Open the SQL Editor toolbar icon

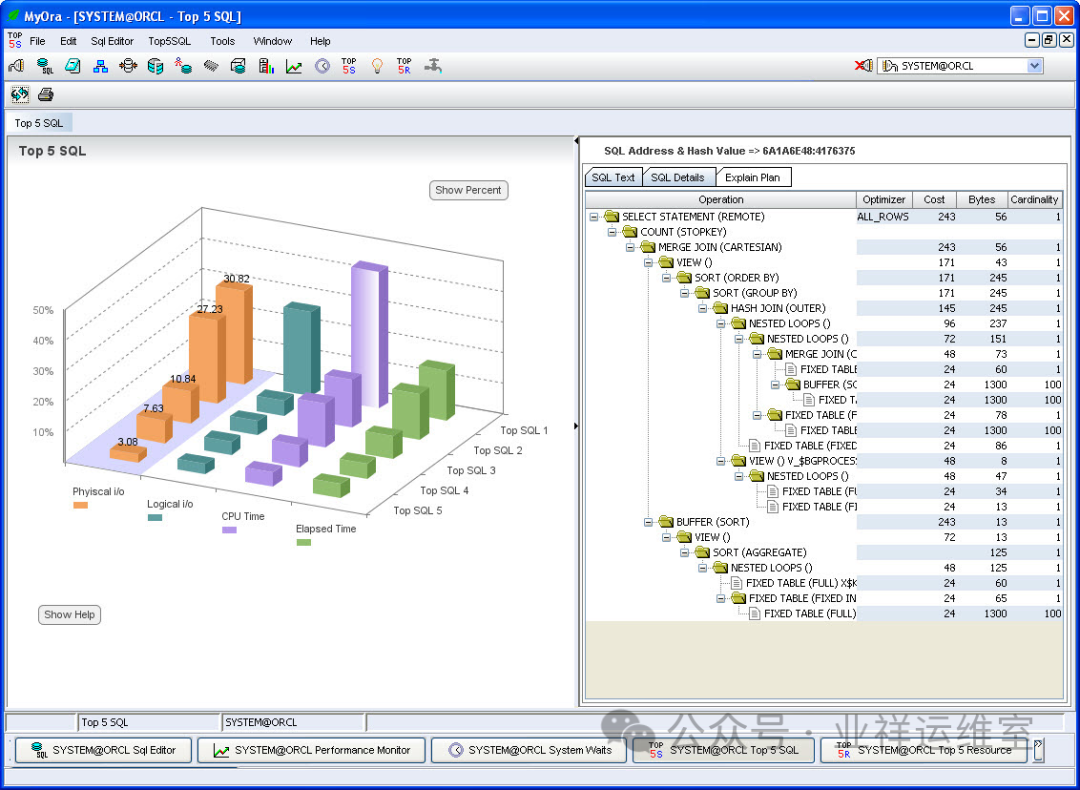tap(45, 66)
